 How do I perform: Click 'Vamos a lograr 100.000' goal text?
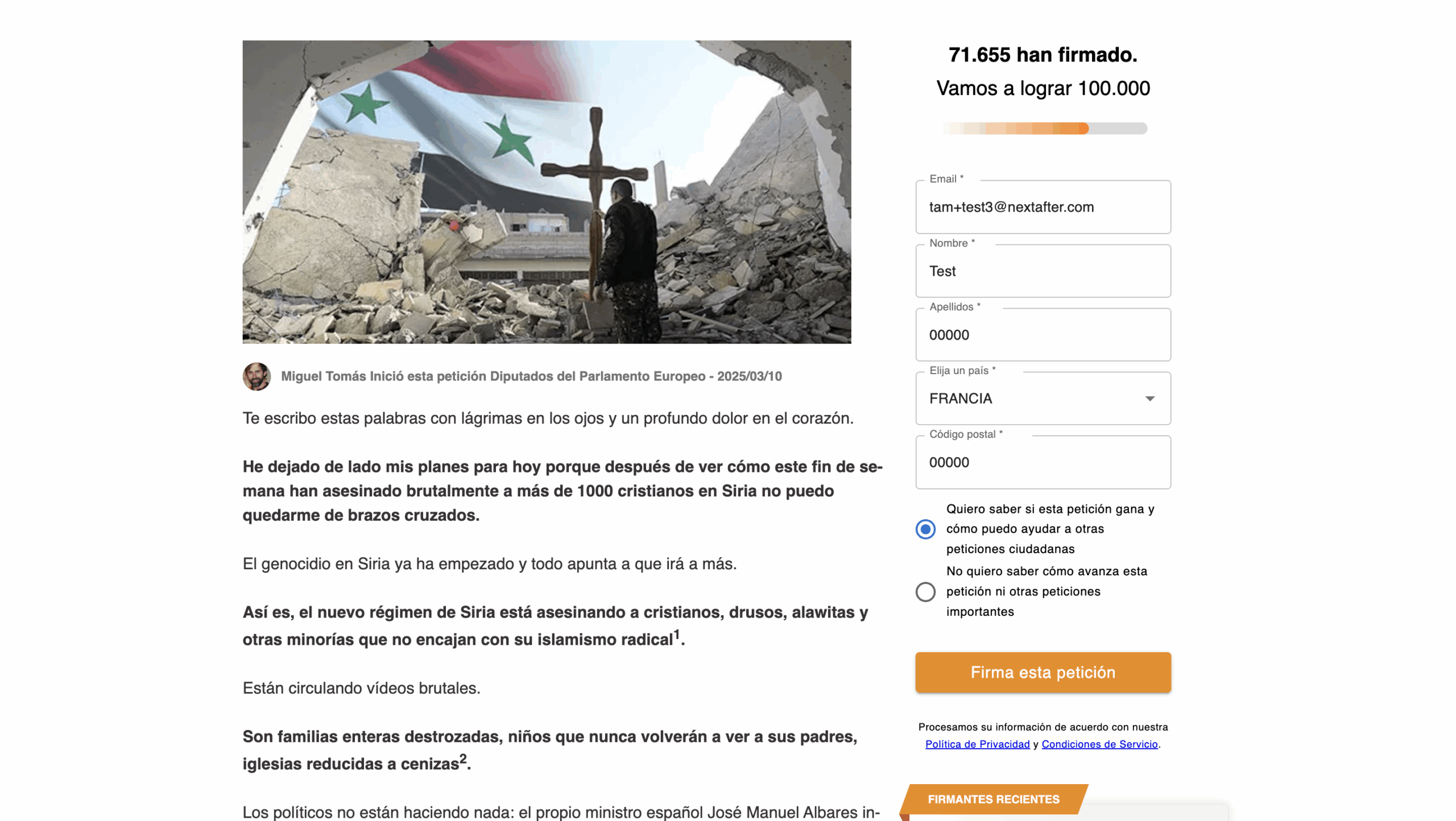1043,88
